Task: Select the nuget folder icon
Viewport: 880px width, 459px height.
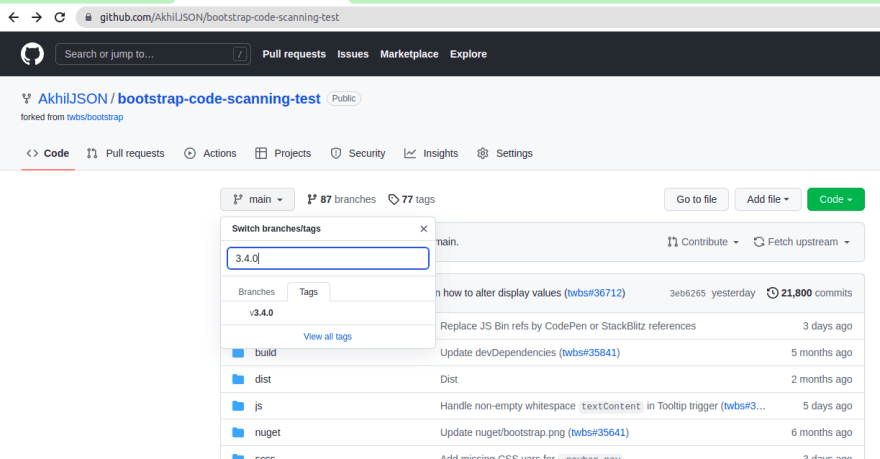Action: pyautogui.click(x=238, y=433)
